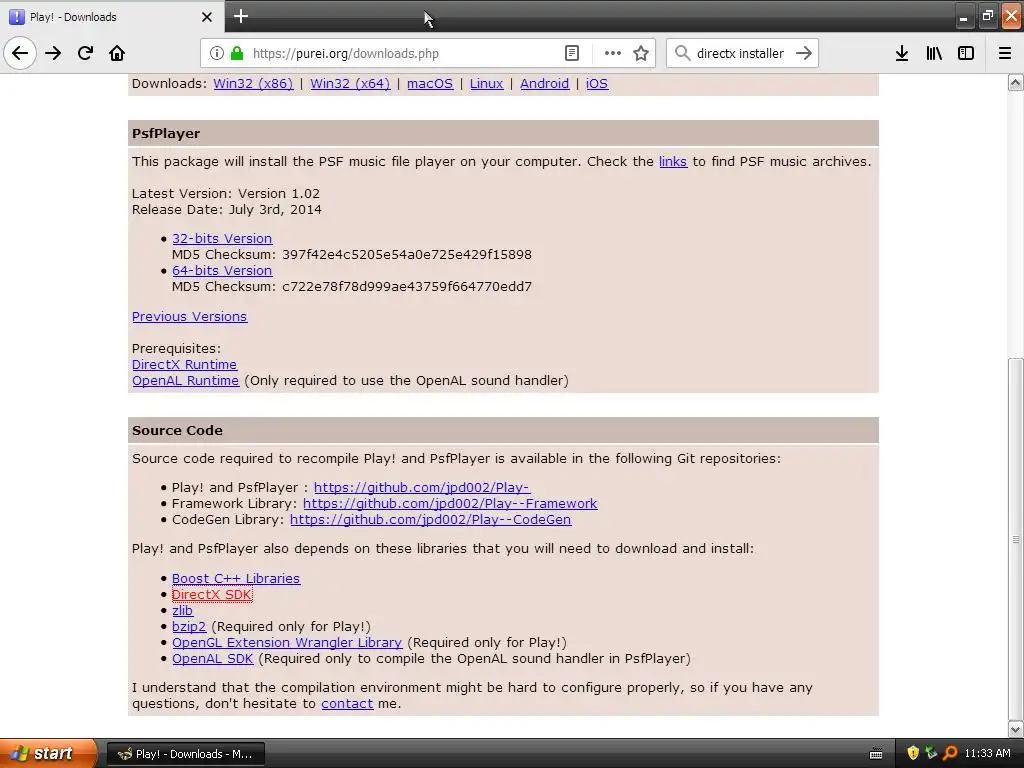Close the Play! - Downloads tab
This screenshot has height=768, width=1024.
(x=207, y=17)
